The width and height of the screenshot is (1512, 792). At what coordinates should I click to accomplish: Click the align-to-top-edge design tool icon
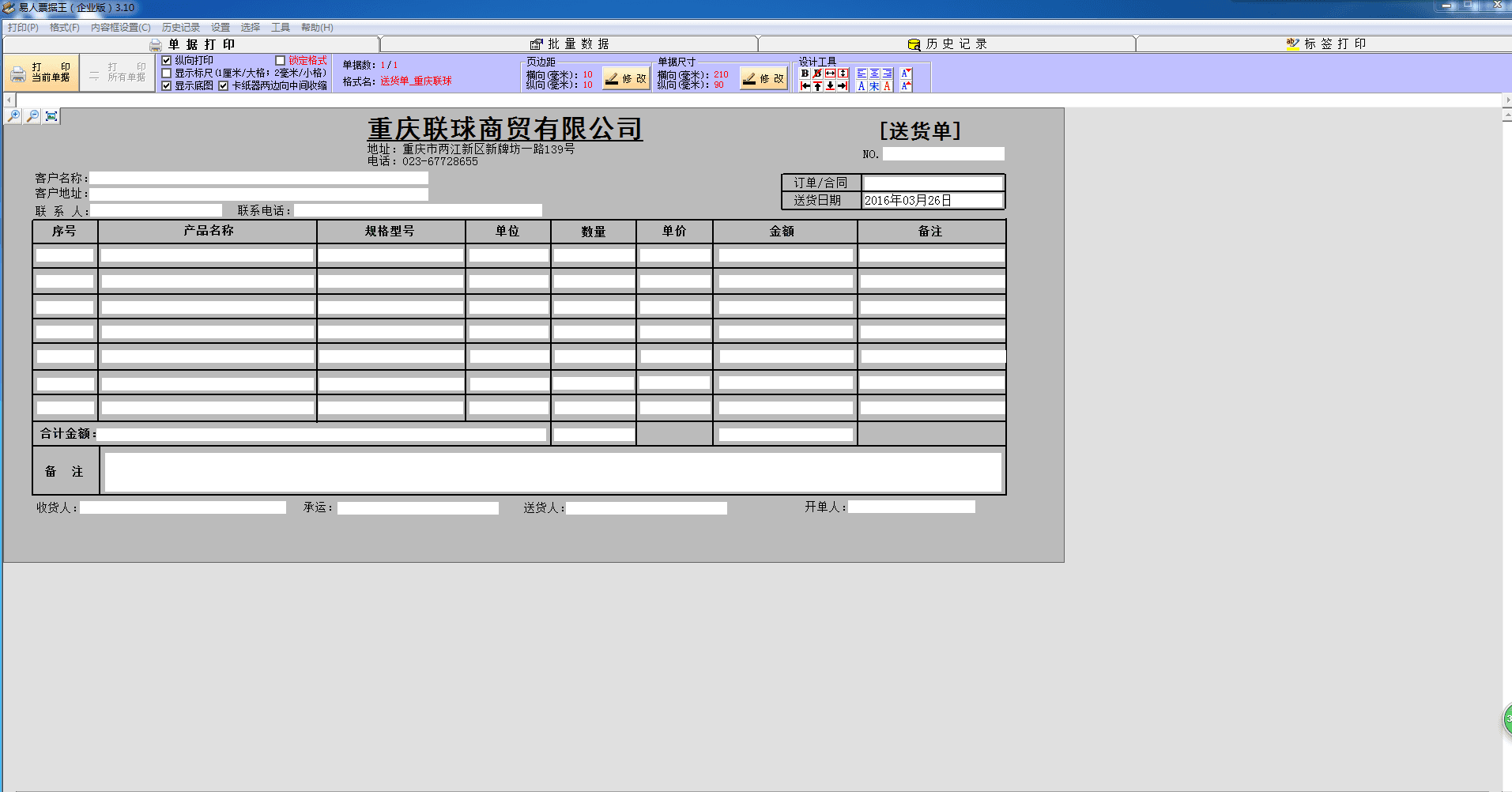(x=817, y=86)
